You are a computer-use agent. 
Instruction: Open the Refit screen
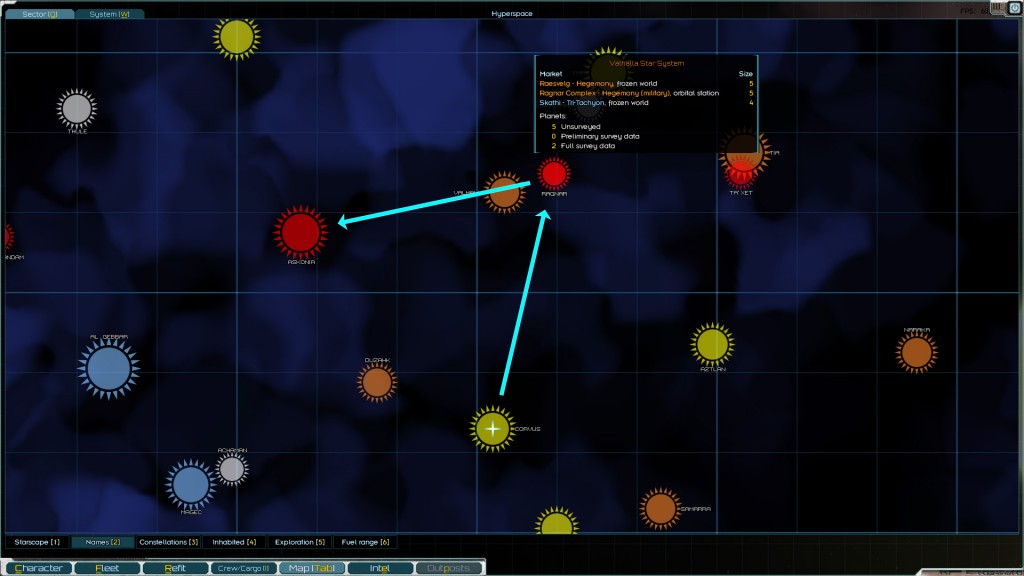coord(175,568)
